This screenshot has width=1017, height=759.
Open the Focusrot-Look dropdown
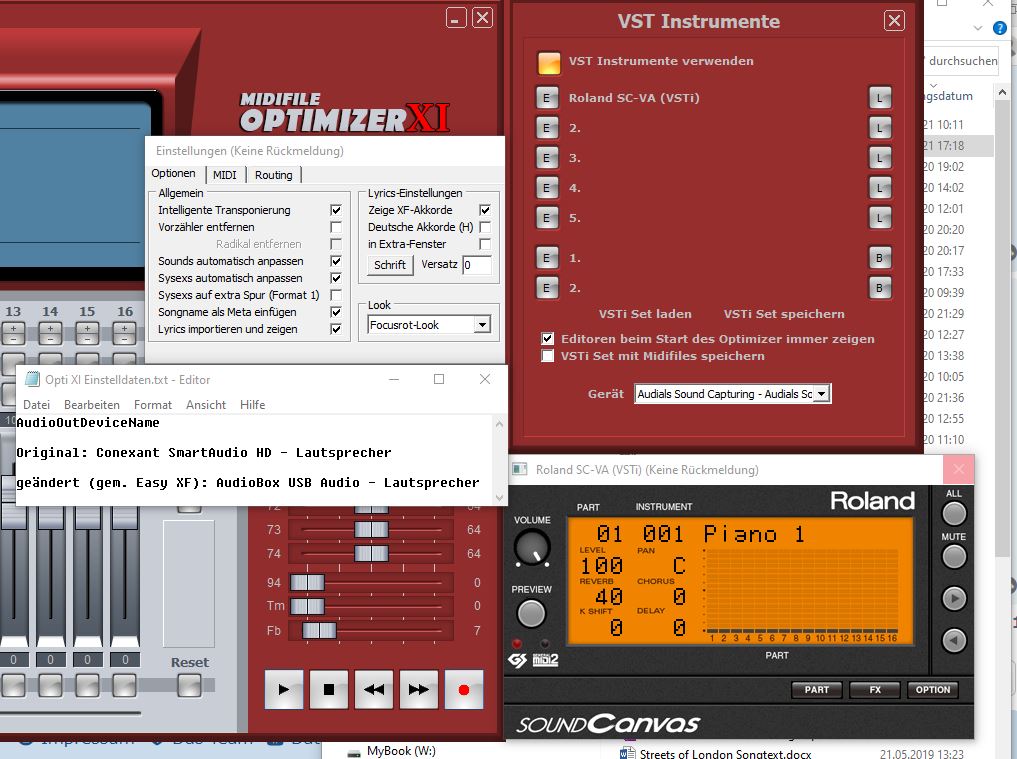click(481, 324)
